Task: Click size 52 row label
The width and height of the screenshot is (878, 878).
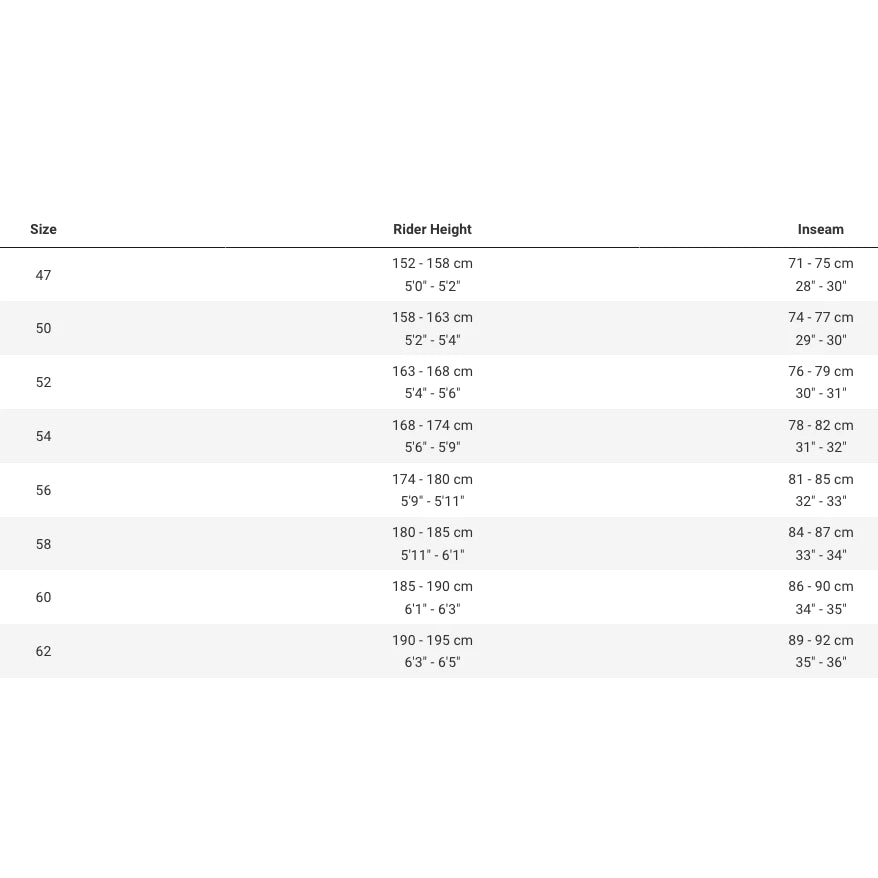Action: 43,382
